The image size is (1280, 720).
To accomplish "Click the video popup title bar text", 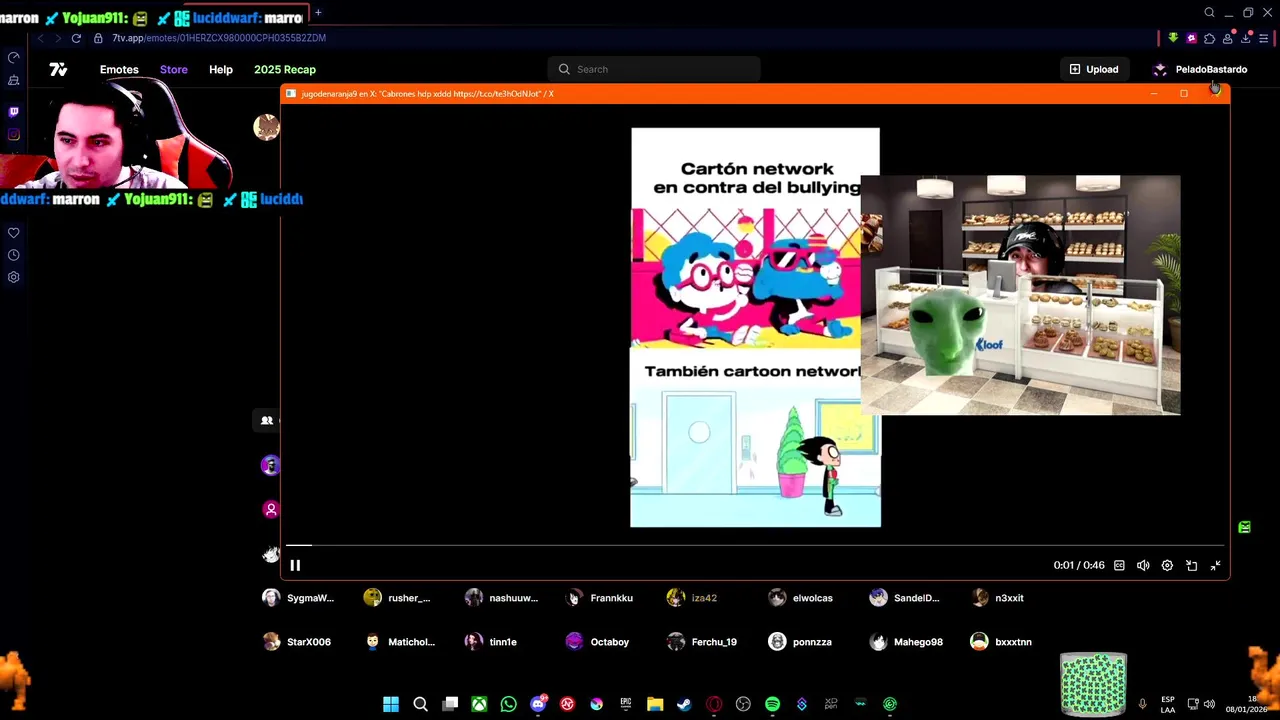I will [x=428, y=94].
